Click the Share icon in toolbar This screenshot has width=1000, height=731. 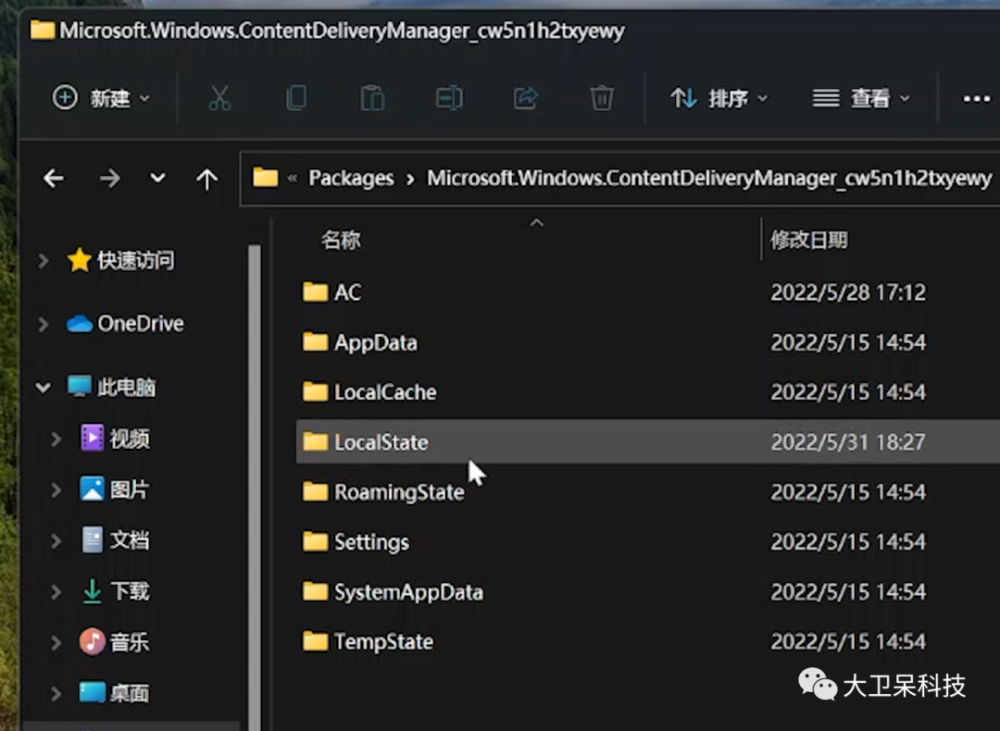point(525,98)
